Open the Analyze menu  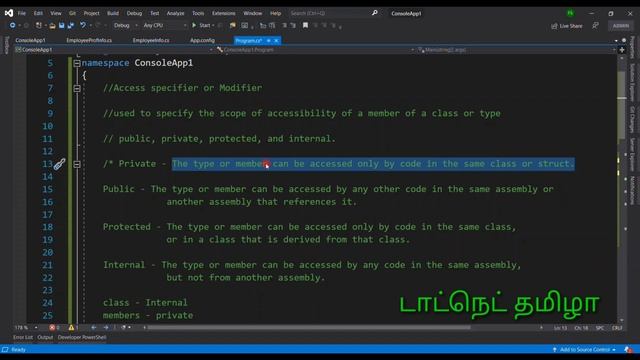[x=176, y=13]
